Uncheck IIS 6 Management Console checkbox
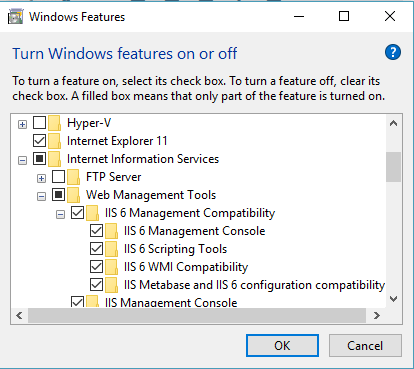Screen dimensions: 414x369 96,231
